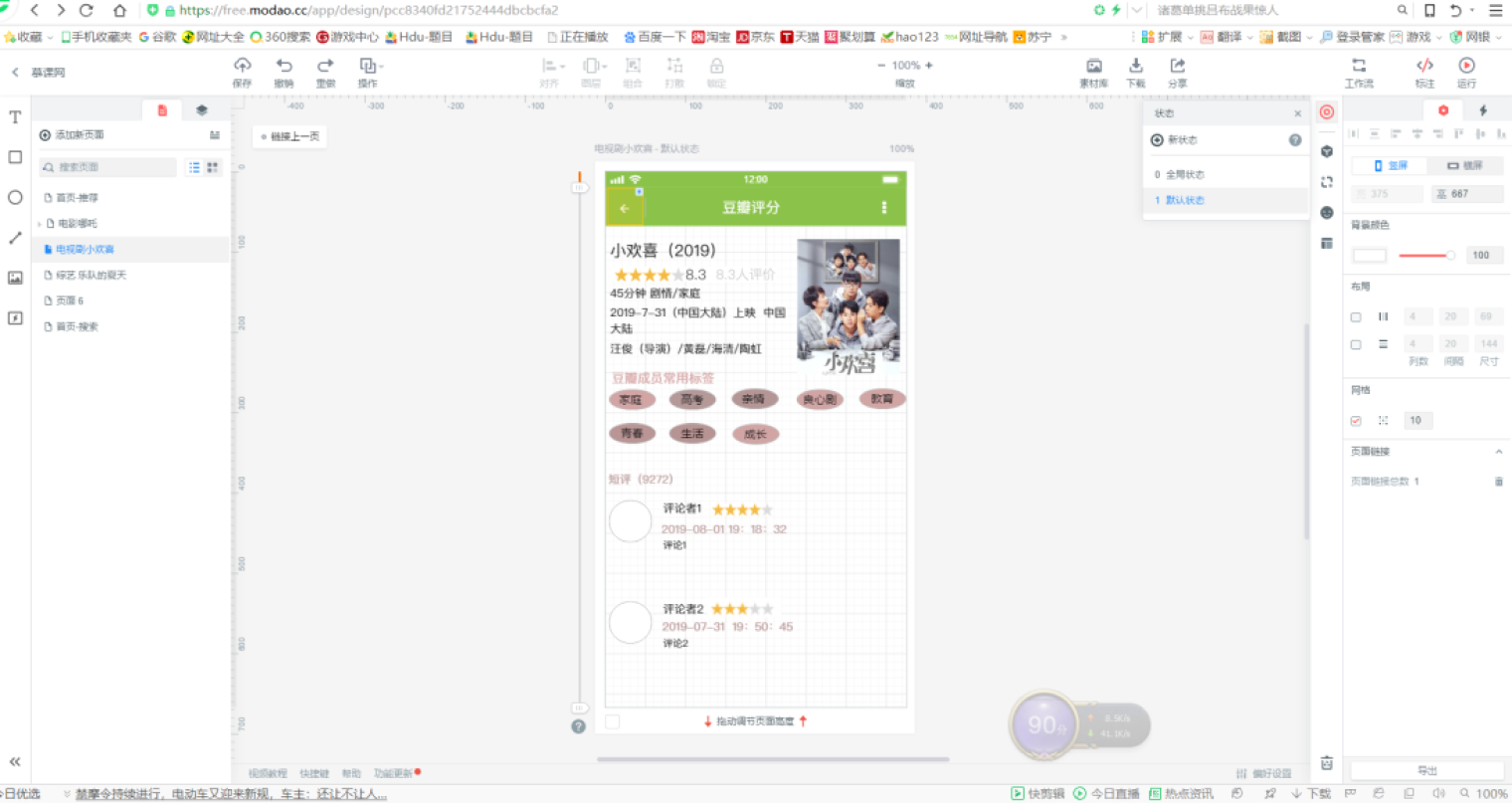Click the 搜索页面 search field
The image size is (1512, 803).
coord(107,167)
